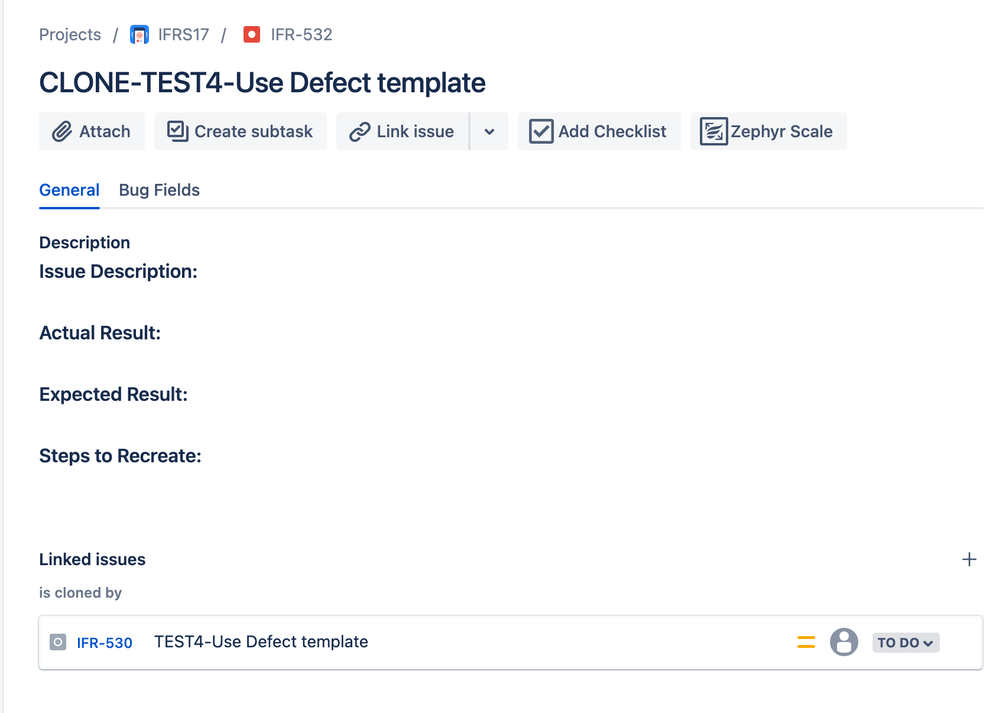Click the Add Checklist checkmark icon
Screen dimensions: 999x713
click(541, 132)
